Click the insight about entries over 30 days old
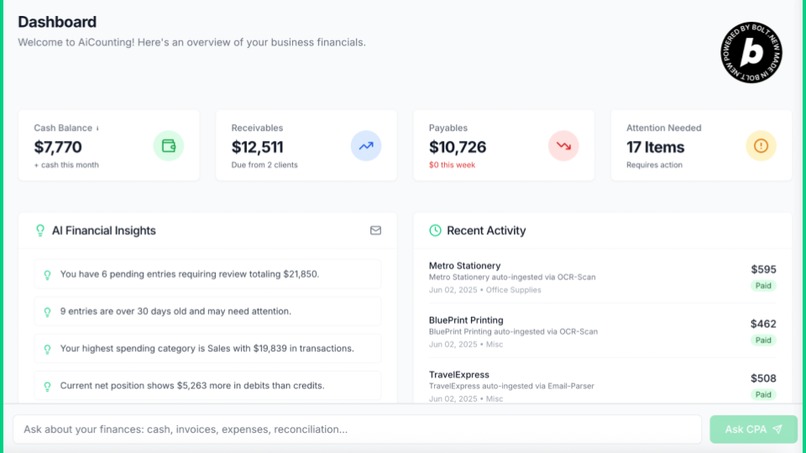This screenshot has height=453, width=806. (x=208, y=311)
